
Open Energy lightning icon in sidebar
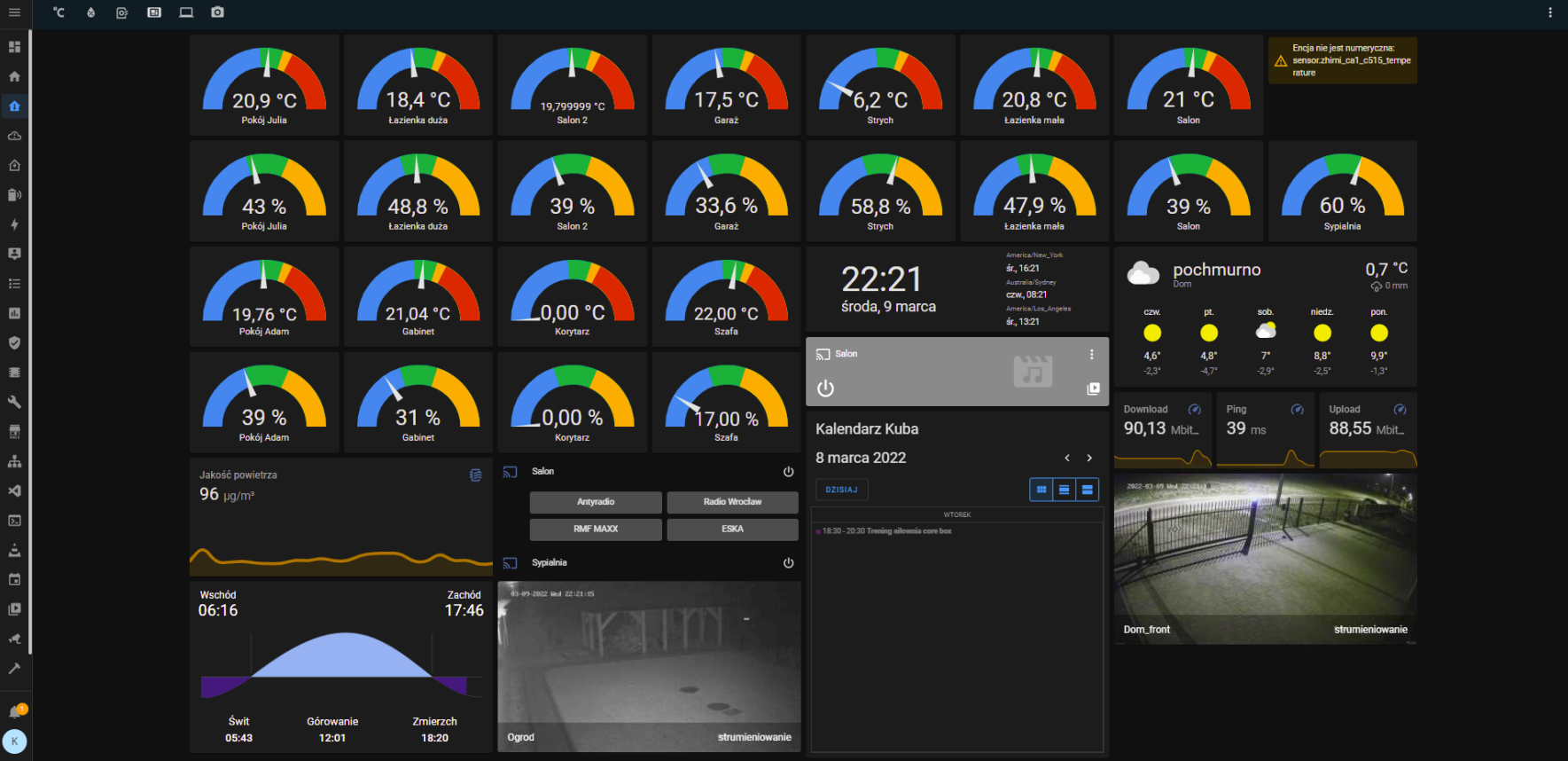[14, 224]
